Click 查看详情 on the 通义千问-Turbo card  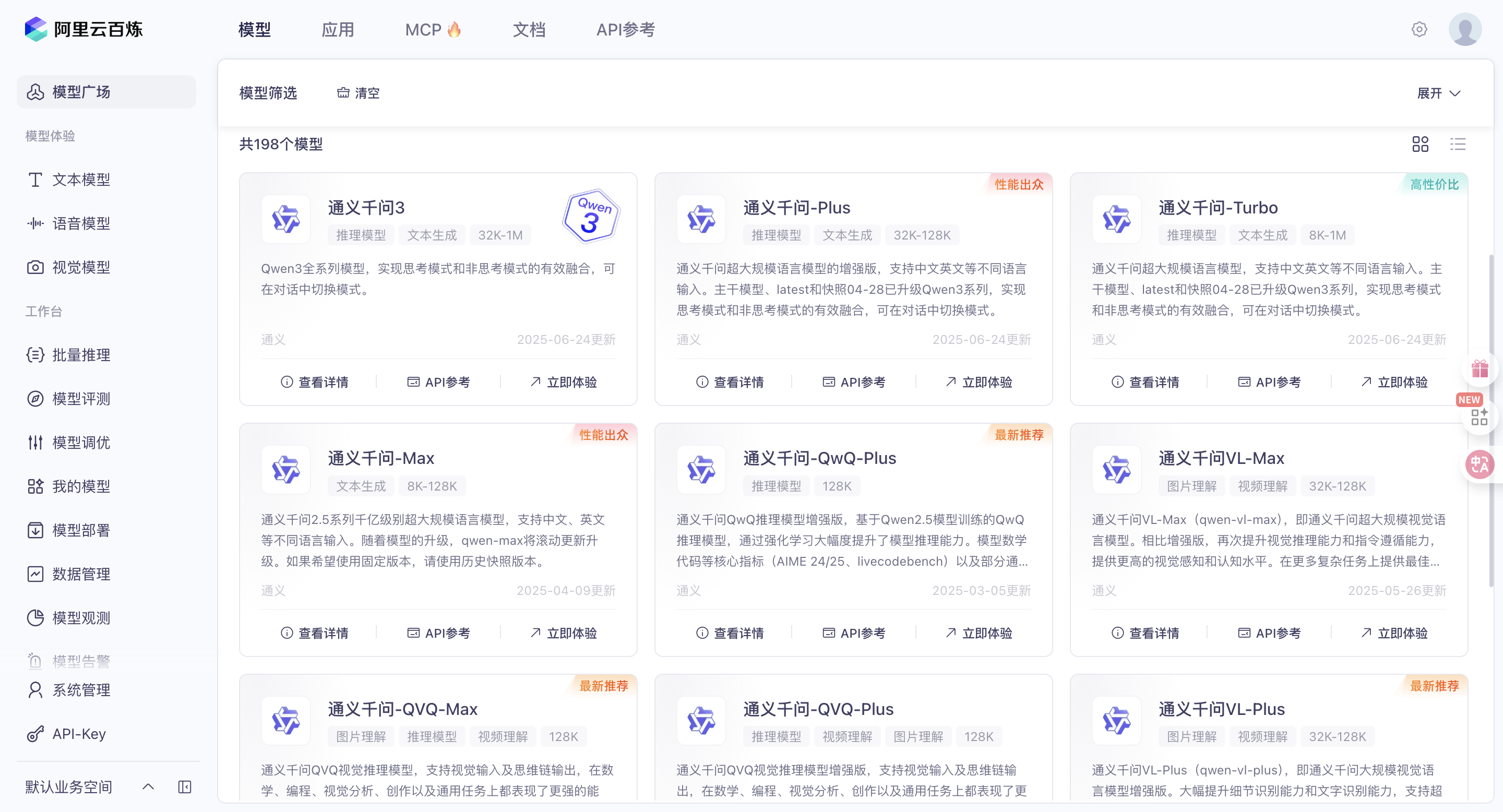point(1146,382)
